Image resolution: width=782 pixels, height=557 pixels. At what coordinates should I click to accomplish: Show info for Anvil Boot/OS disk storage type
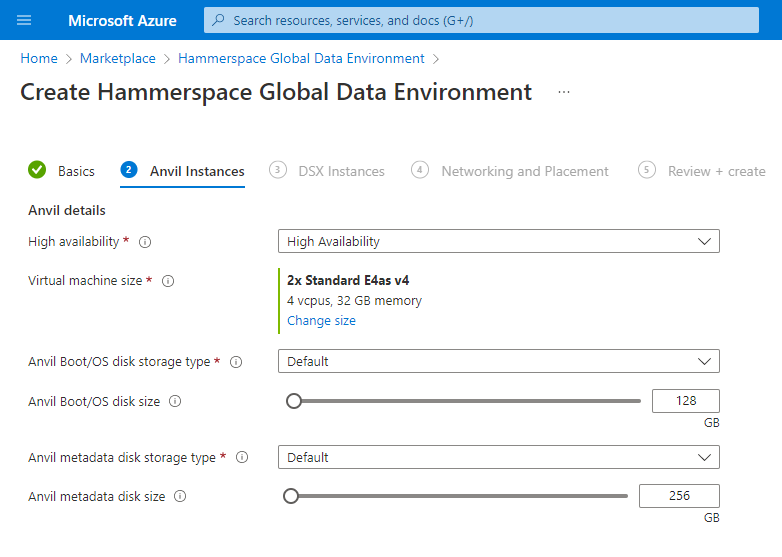(x=236, y=362)
